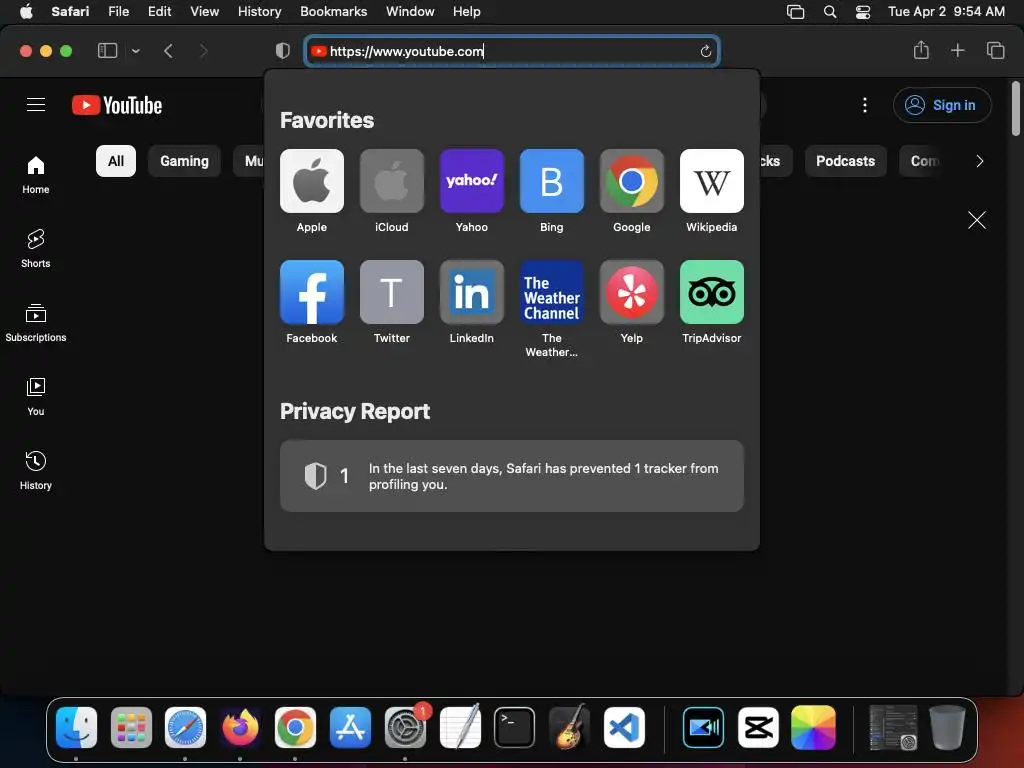The width and height of the screenshot is (1024, 768).
Task: Launch Visual Studio Code from the Dock
Action: pos(624,727)
